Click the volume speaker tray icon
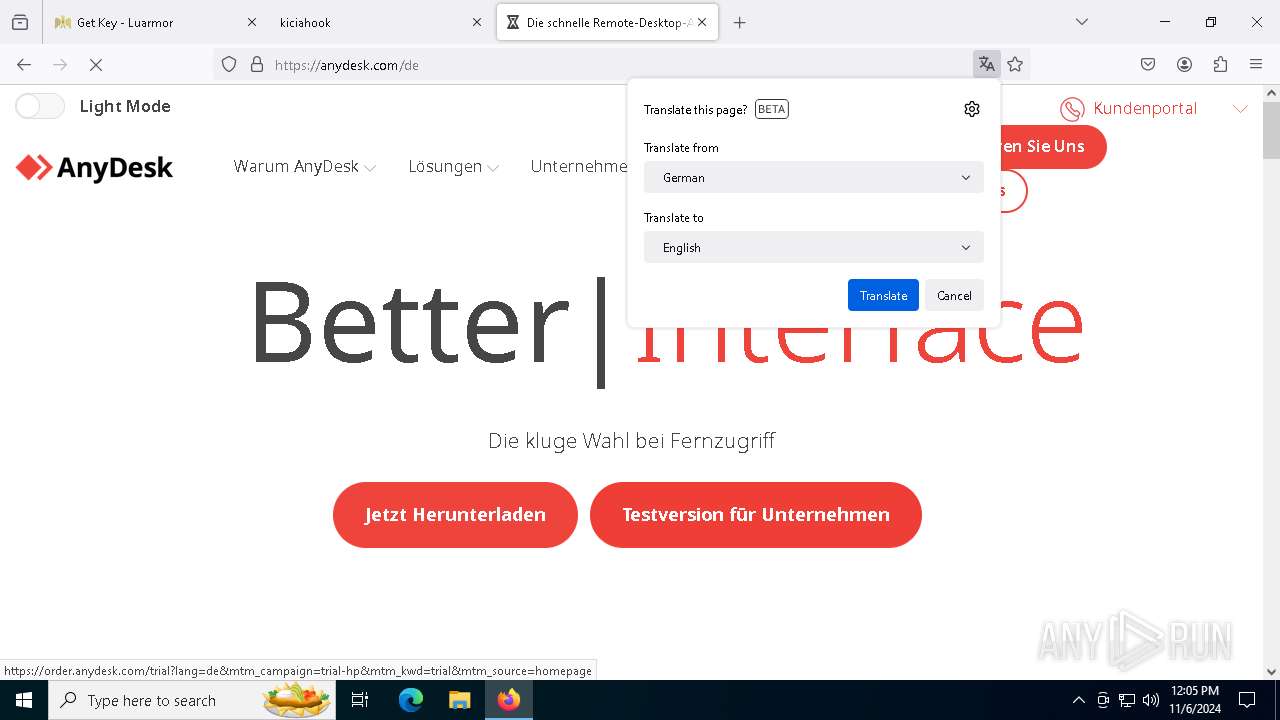Screen dimensions: 1280x720 point(1151,700)
